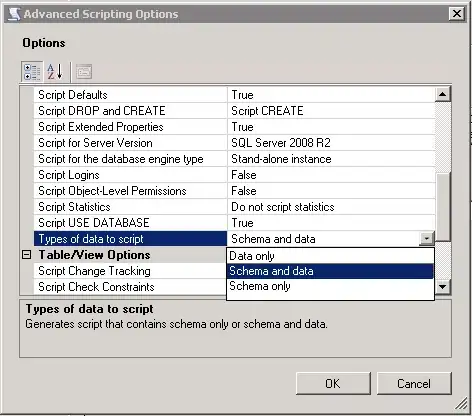This screenshot has width=472, height=416.
Task: Select the Script Logins property row
Action: (130, 175)
